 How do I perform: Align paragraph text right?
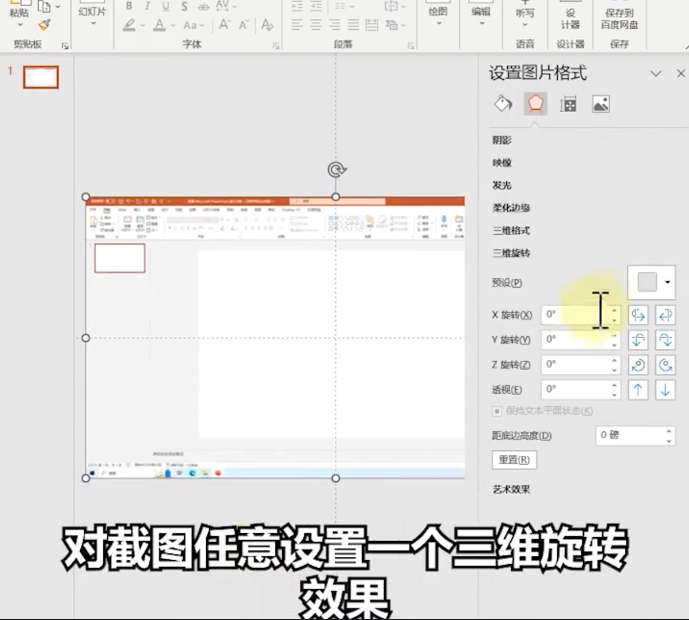pos(334,25)
